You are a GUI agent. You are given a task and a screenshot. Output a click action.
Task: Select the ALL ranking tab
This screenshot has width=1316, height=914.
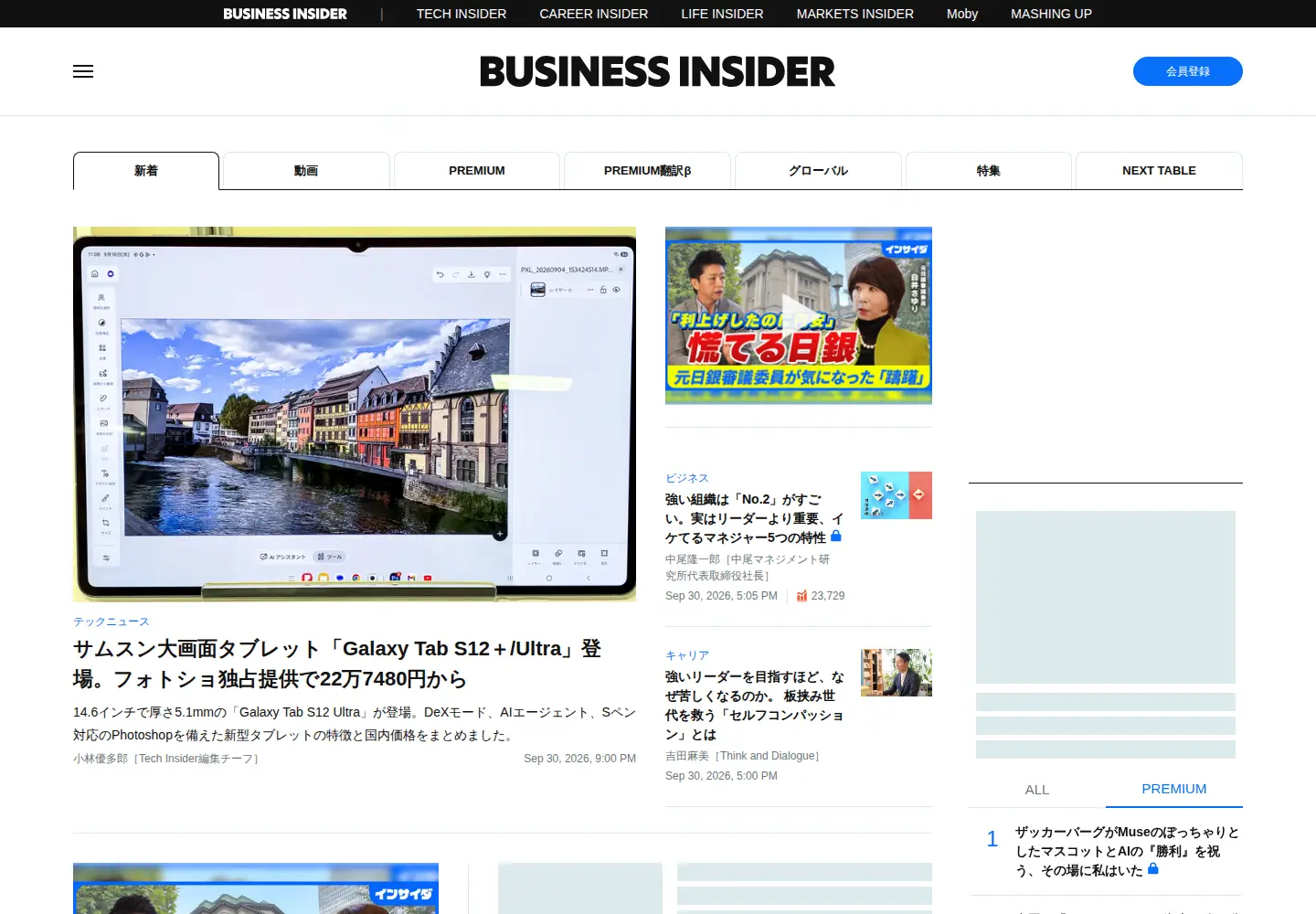1037,790
